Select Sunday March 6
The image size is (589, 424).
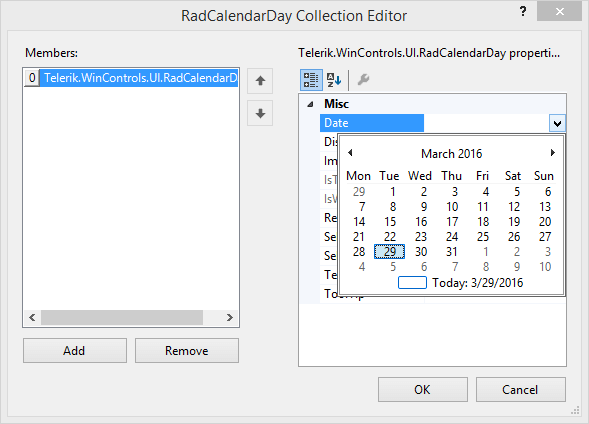548,192
